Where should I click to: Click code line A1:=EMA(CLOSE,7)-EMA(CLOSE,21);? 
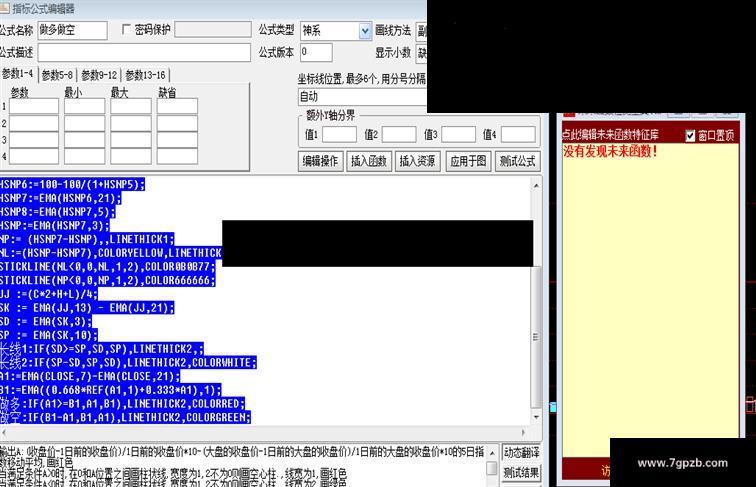pos(90,376)
